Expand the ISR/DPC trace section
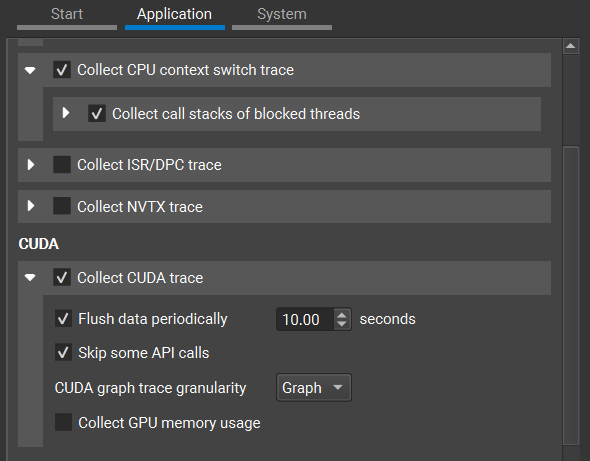Image resolution: width=590 pixels, height=461 pixels. (31, 164)
